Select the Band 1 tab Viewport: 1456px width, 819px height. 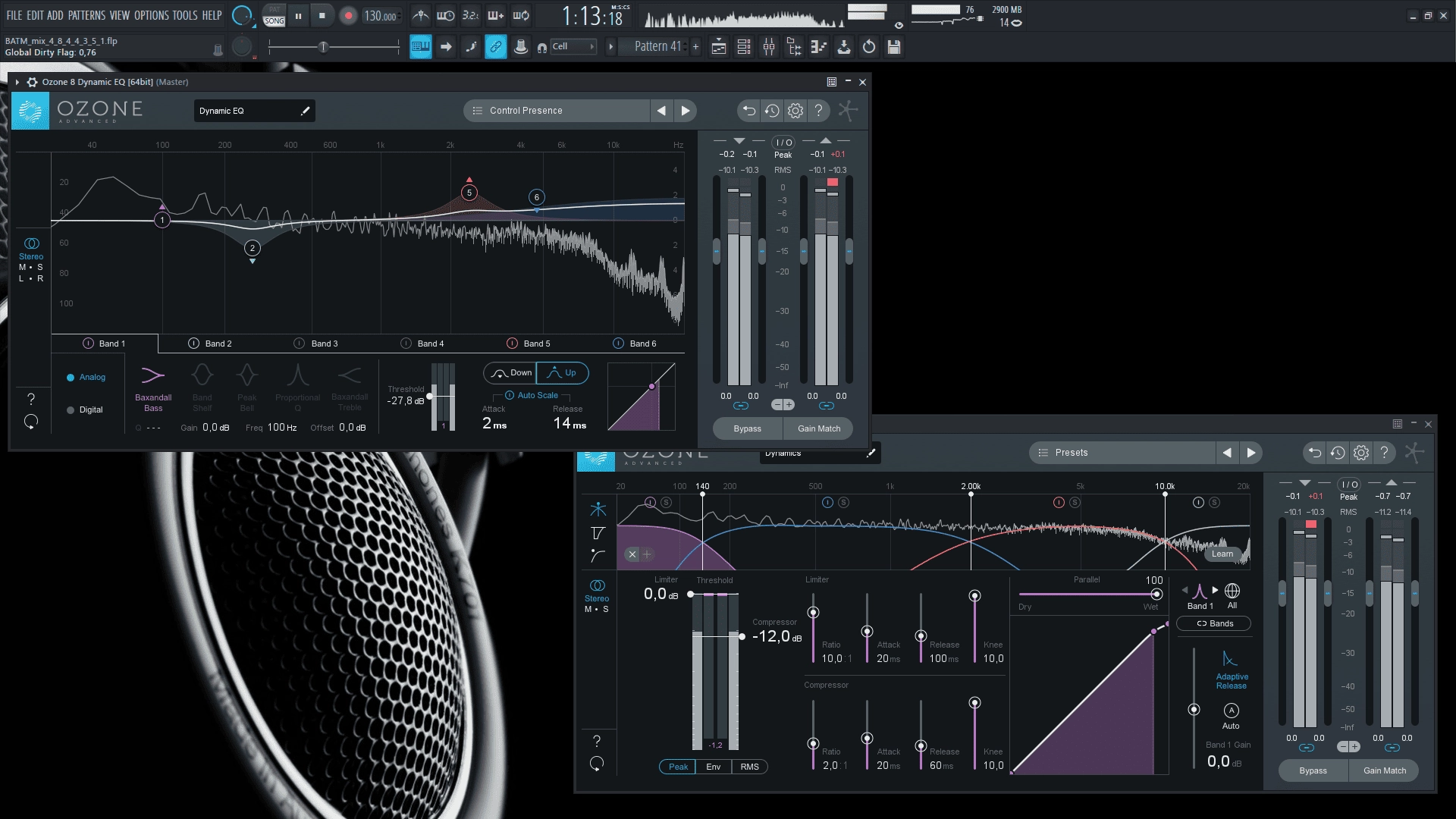105,344
